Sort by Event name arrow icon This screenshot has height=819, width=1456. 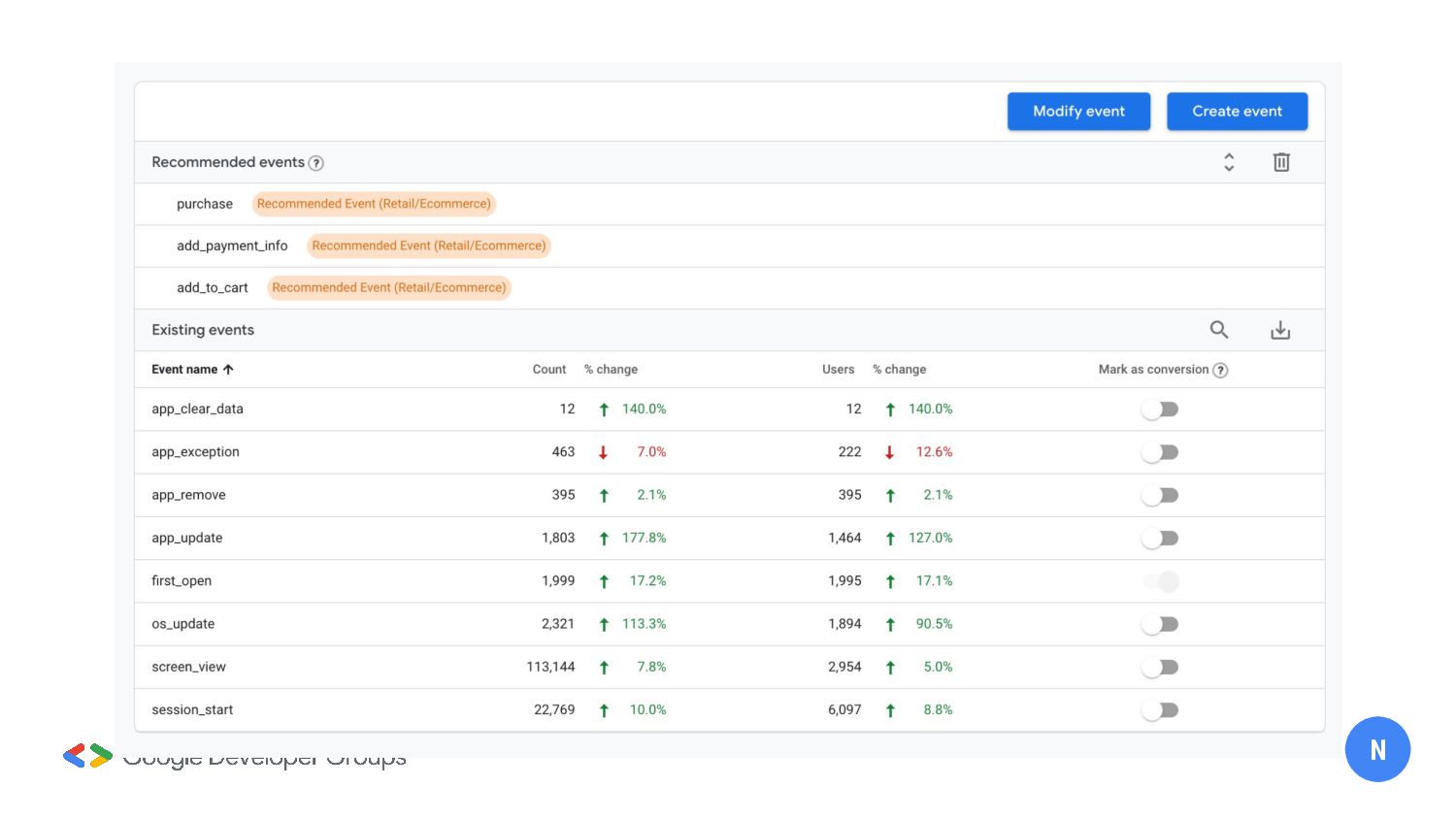pos(228,370)
